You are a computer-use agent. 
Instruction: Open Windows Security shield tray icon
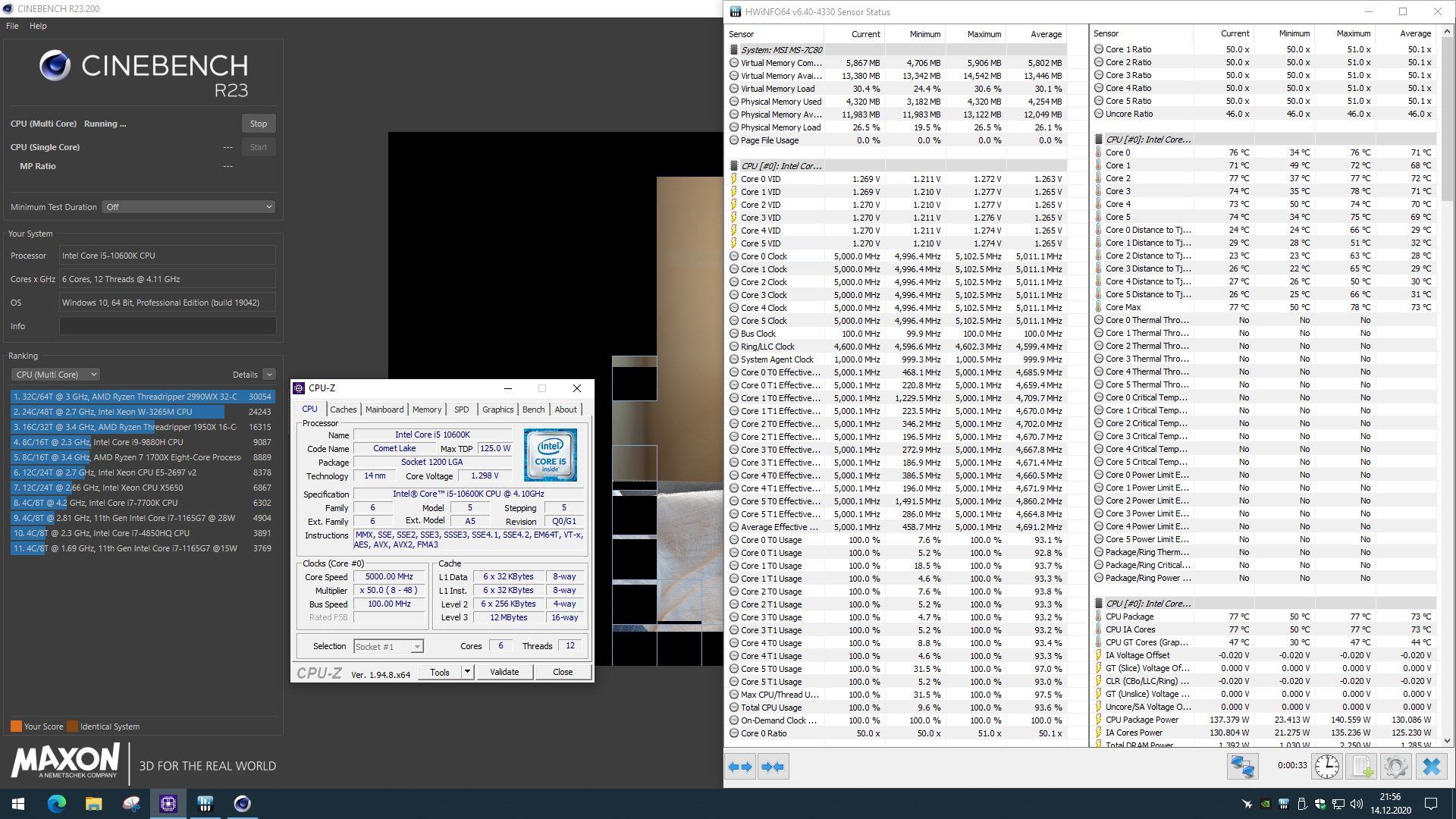(x=1320, y=804)
